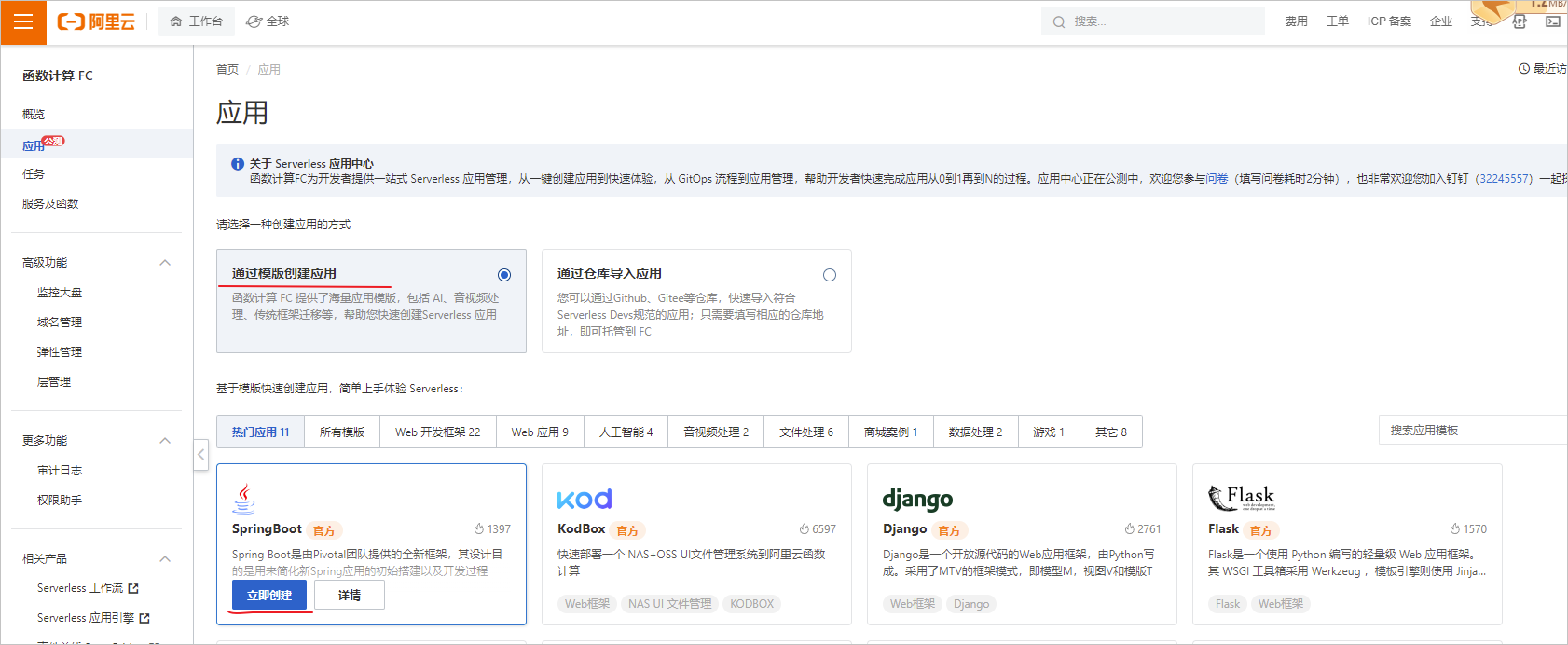The image size is (1568, 645).
Task: Open Serverless 应用引擎 external link
Action: point(93,618)
